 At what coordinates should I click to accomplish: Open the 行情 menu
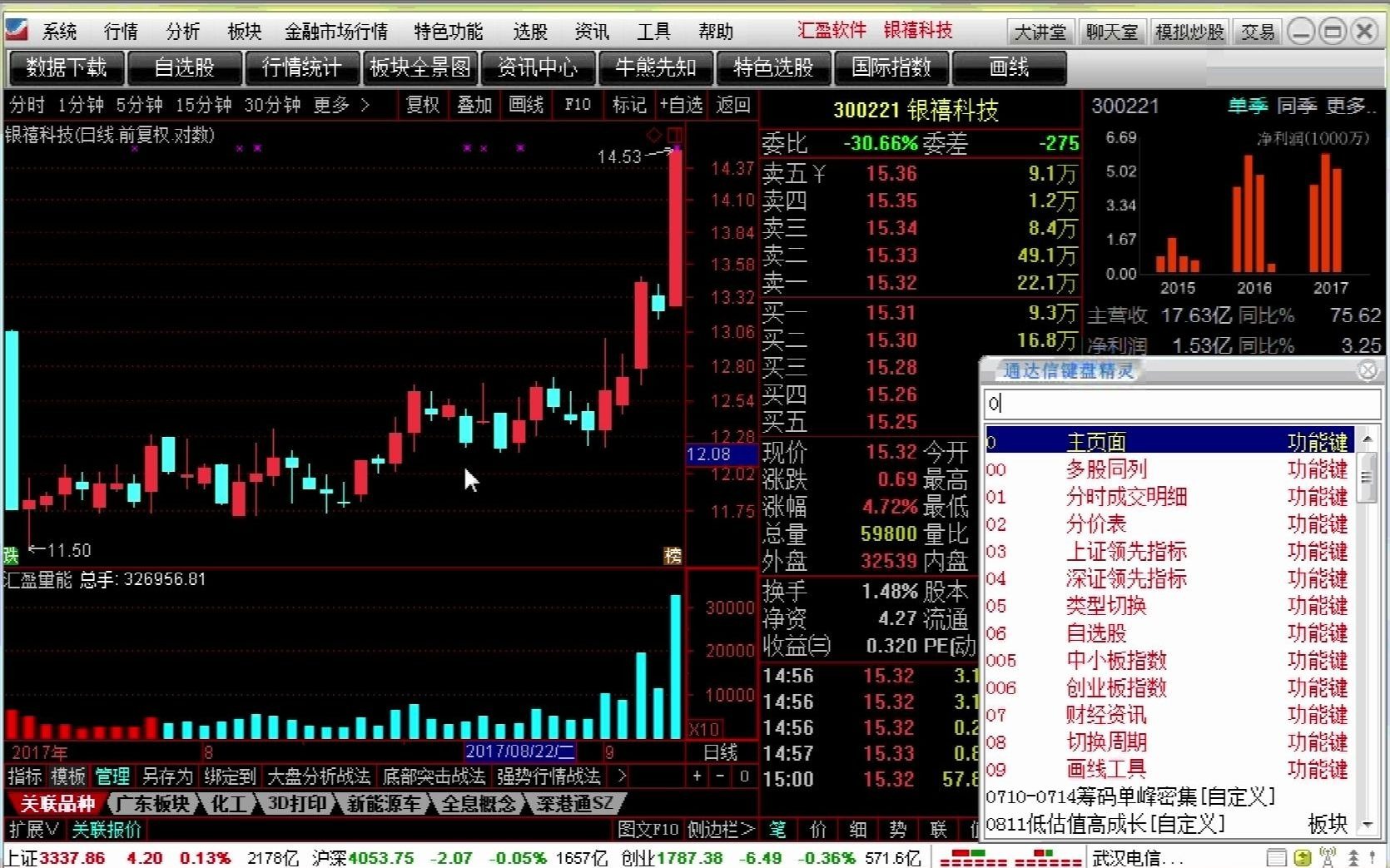pyautogui.click(x=121, y=32)
